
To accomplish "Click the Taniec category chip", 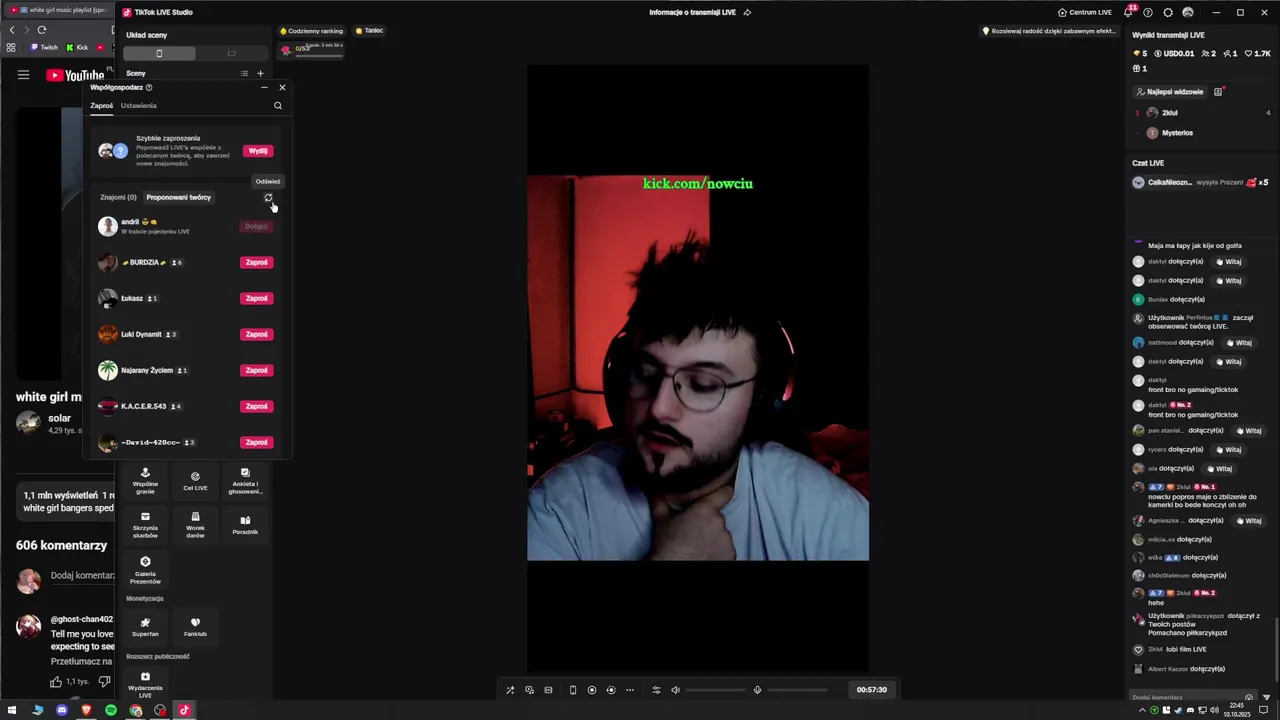I will click(x=370, y=31).
